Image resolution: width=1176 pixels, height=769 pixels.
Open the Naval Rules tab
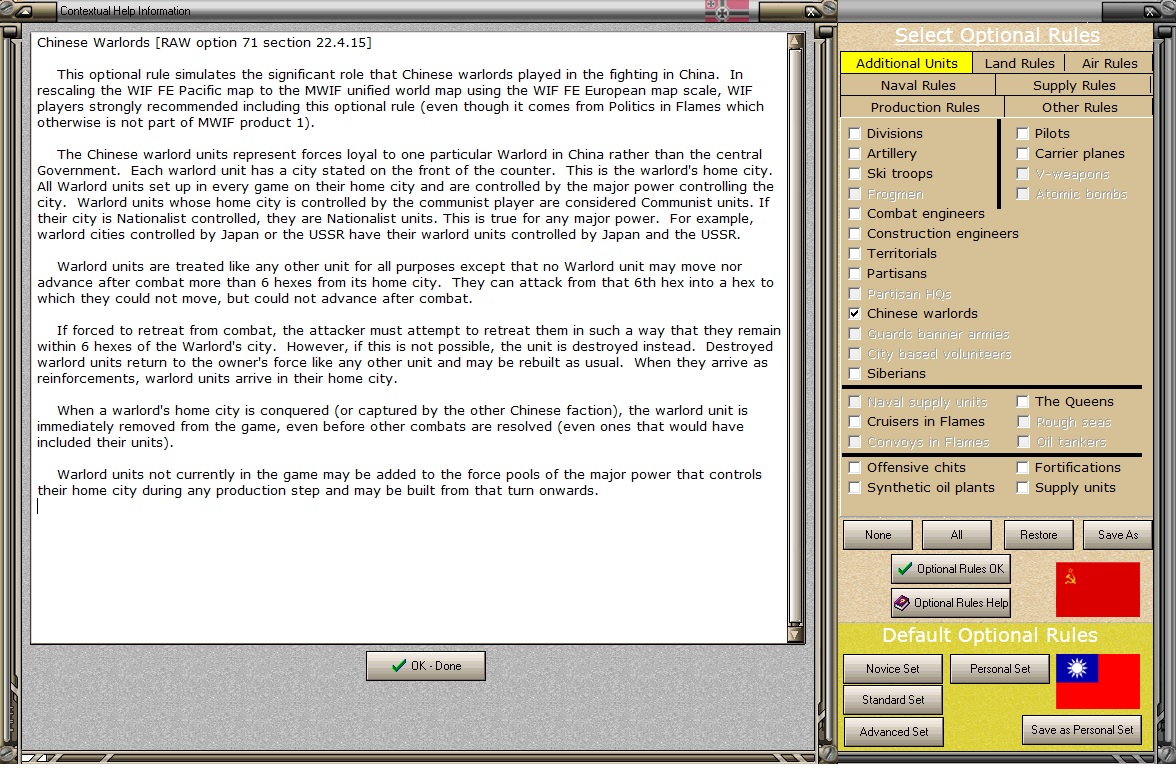918,85
